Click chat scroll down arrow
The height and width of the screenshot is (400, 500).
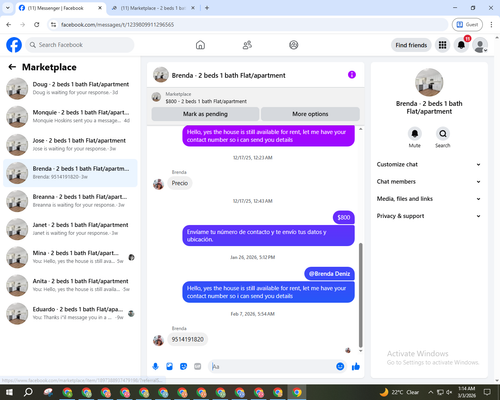coord(360,351)
